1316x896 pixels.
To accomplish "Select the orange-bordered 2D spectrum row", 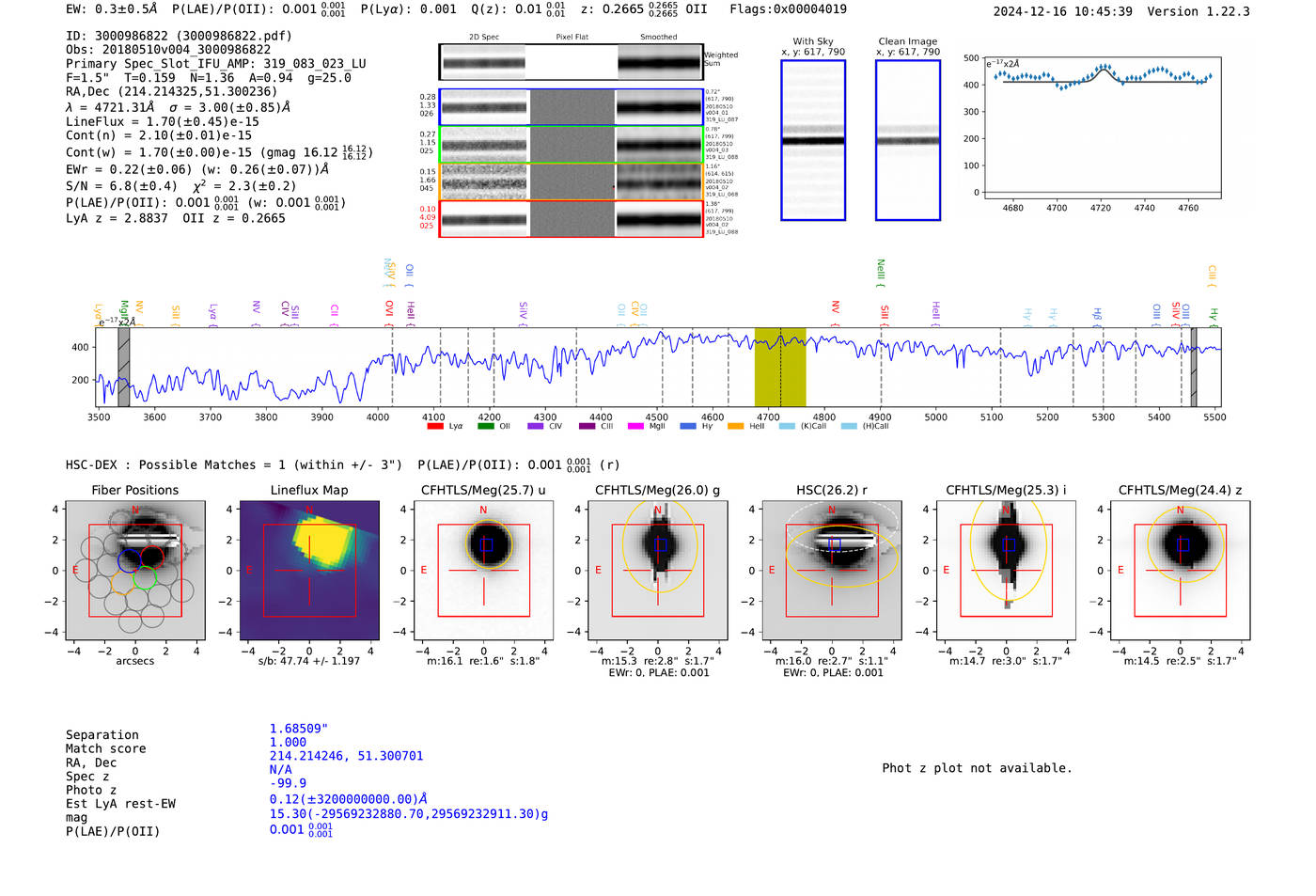I will tap(572, 181).
